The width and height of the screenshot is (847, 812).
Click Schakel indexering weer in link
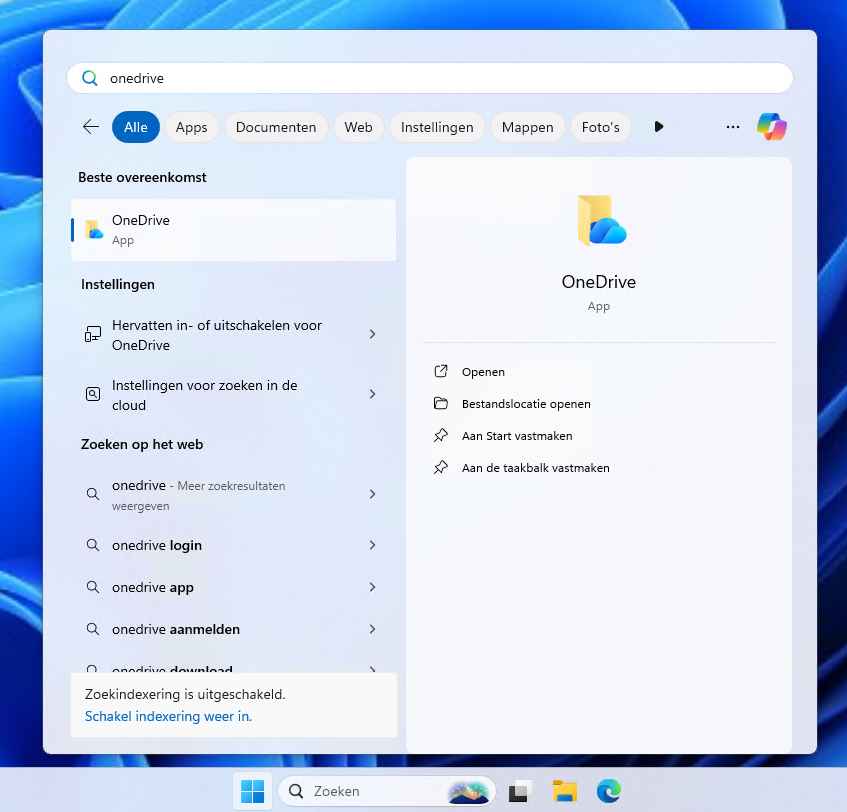coord(169,716)
